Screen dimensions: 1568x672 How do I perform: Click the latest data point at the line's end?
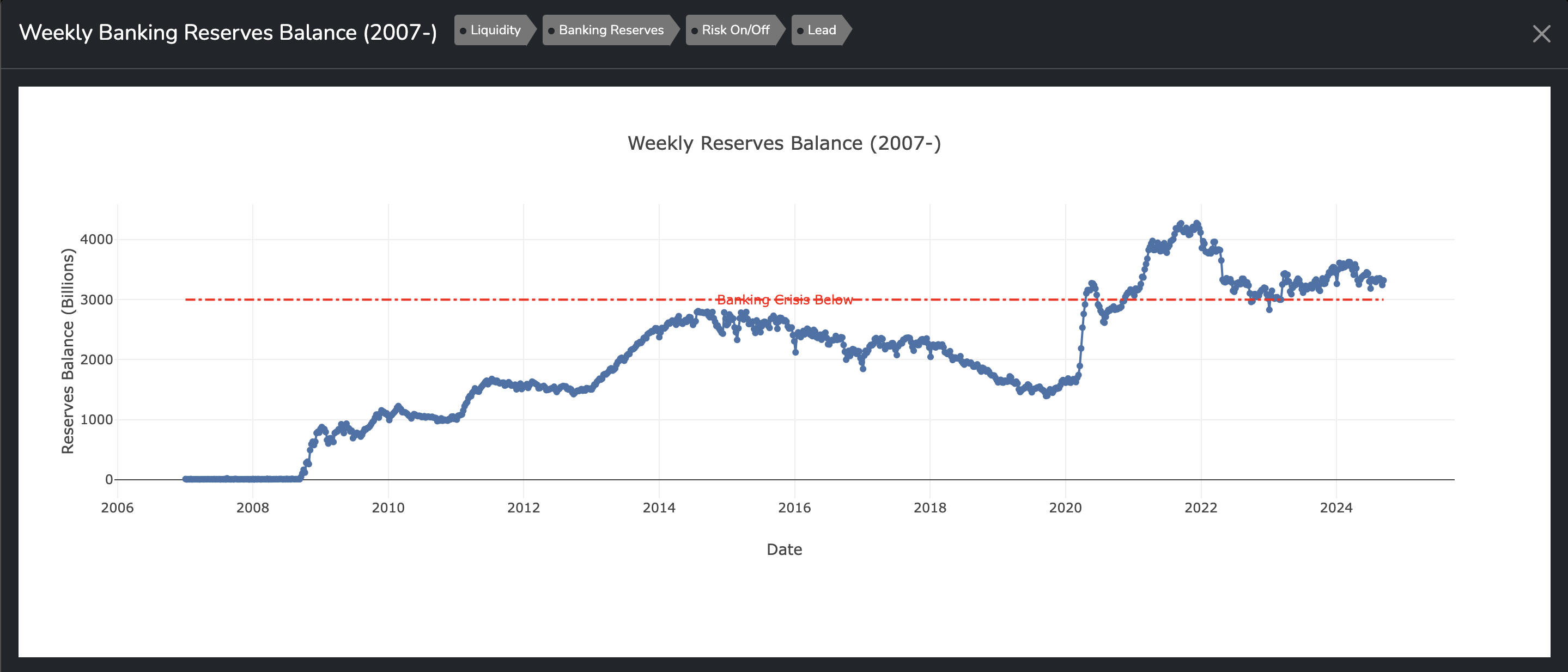(1383, 281)
